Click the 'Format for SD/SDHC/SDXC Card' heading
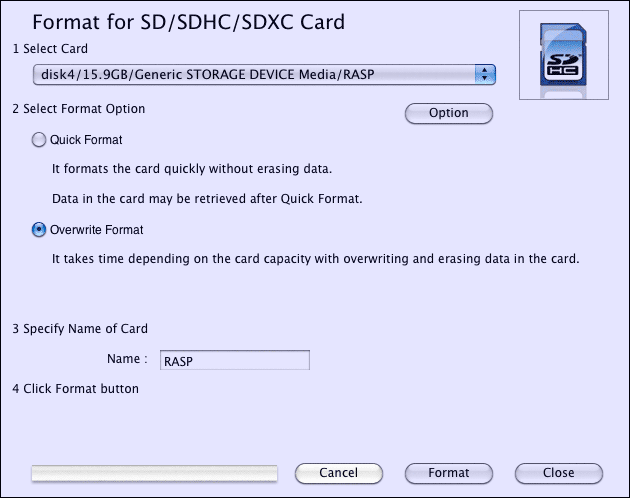 (188, 22)
